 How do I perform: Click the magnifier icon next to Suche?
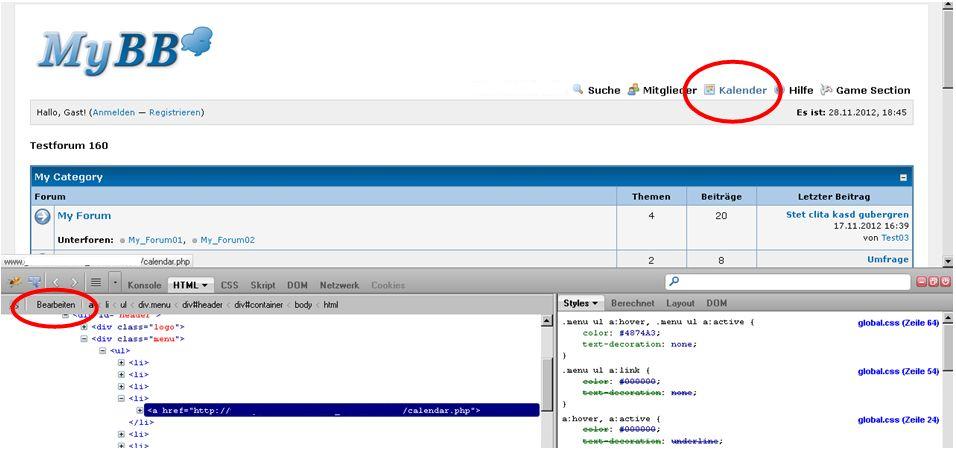pyautogui.click(x=578, y=90)
